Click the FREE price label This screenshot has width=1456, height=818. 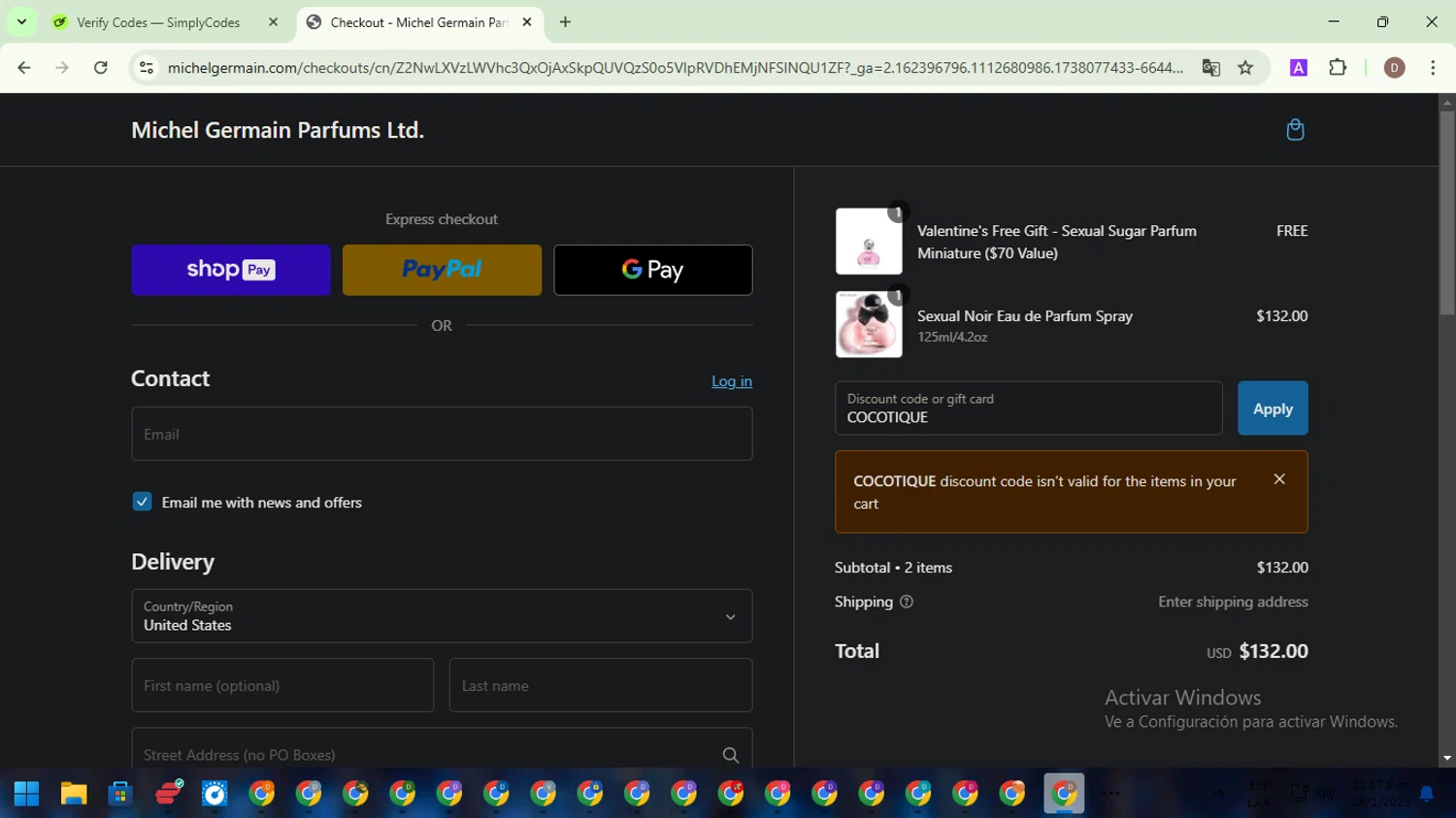pos(1292,231)
